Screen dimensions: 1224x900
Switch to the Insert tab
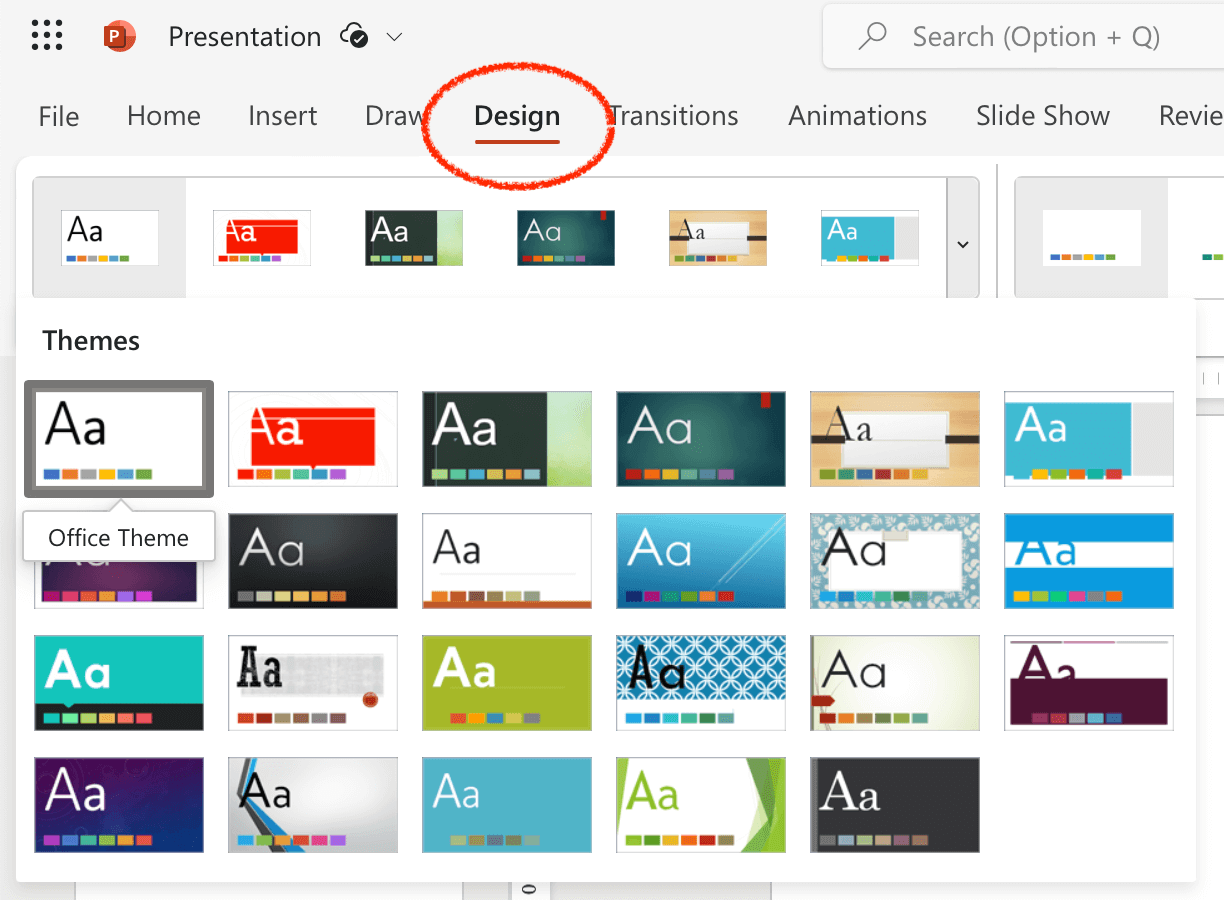click(283, 116)
